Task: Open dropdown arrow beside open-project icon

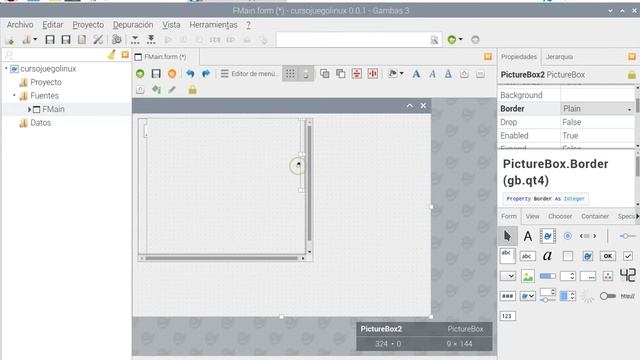Action: (x=35, y=40)
